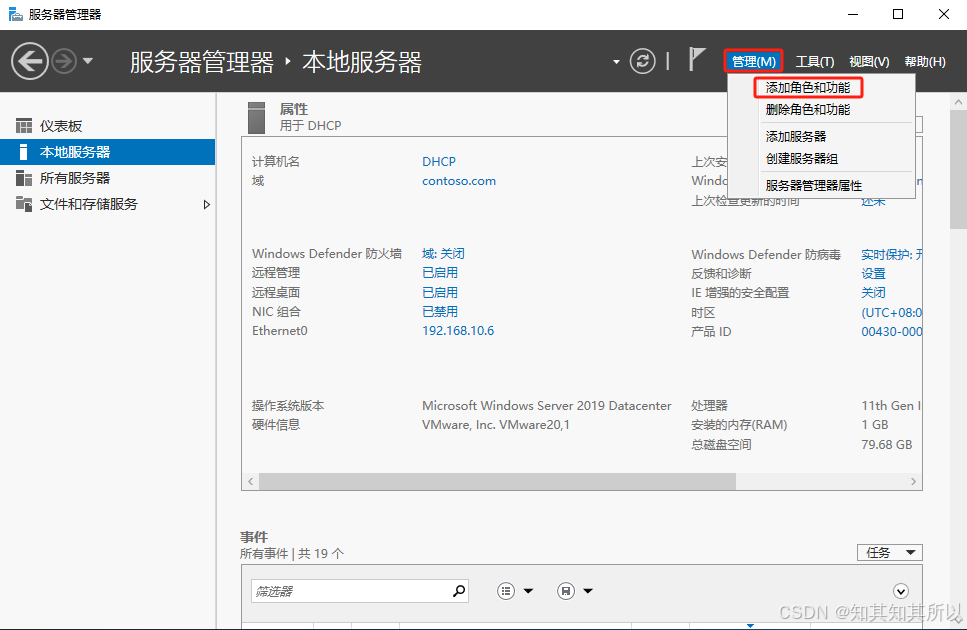Image resolution: width=967 pixels, height=630 pixels.
Task: Click the 本地服务器 sidebar icon
Action: 23,152
